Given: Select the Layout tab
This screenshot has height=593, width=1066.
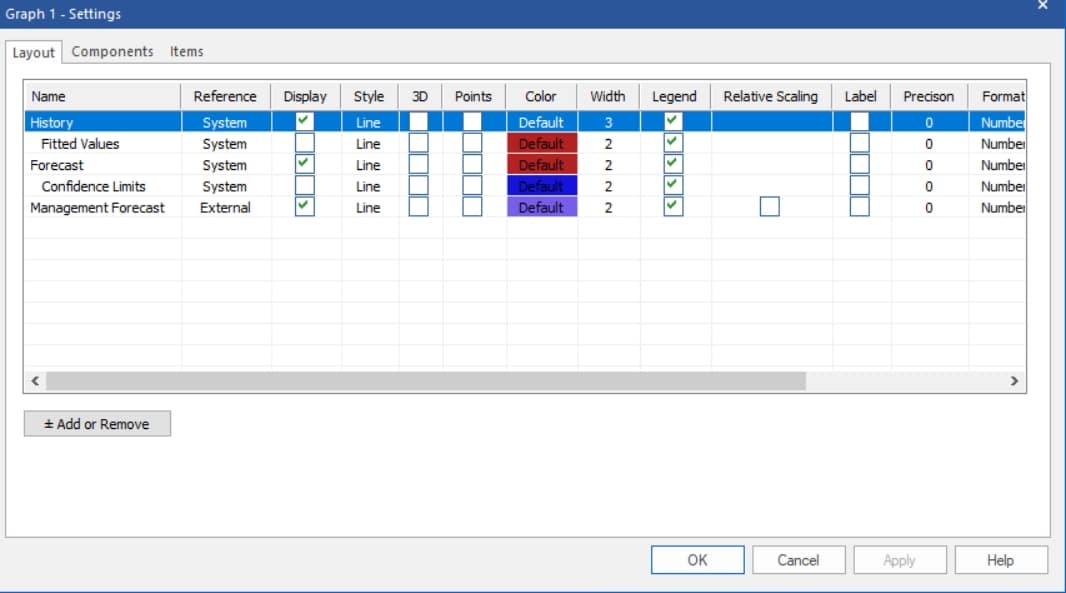Looking at the screenshot, I should point(34,52).
